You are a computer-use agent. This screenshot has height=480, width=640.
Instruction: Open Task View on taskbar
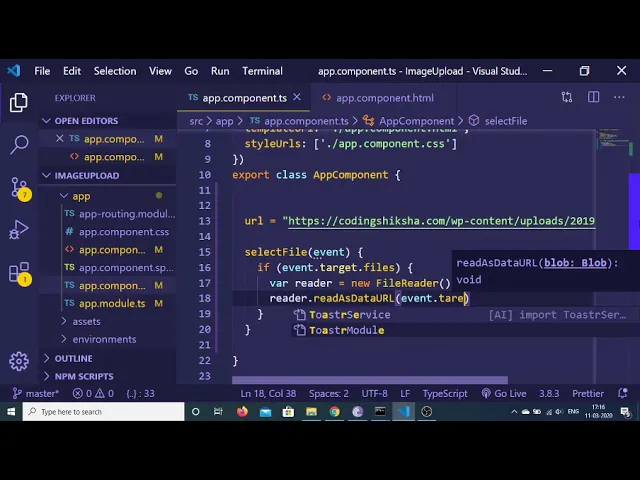coord(218,411)
